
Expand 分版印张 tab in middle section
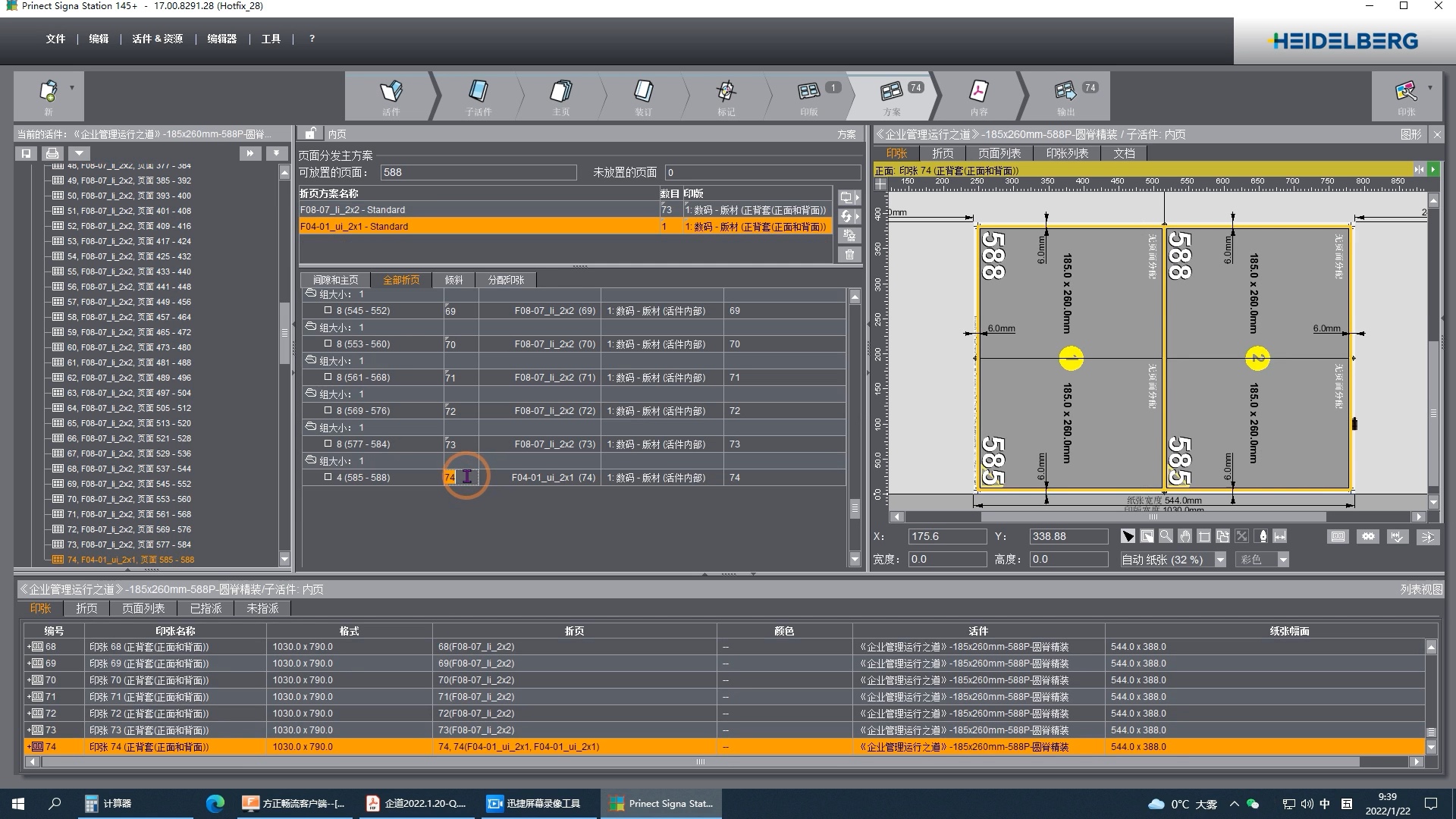[x=505, y=280]
